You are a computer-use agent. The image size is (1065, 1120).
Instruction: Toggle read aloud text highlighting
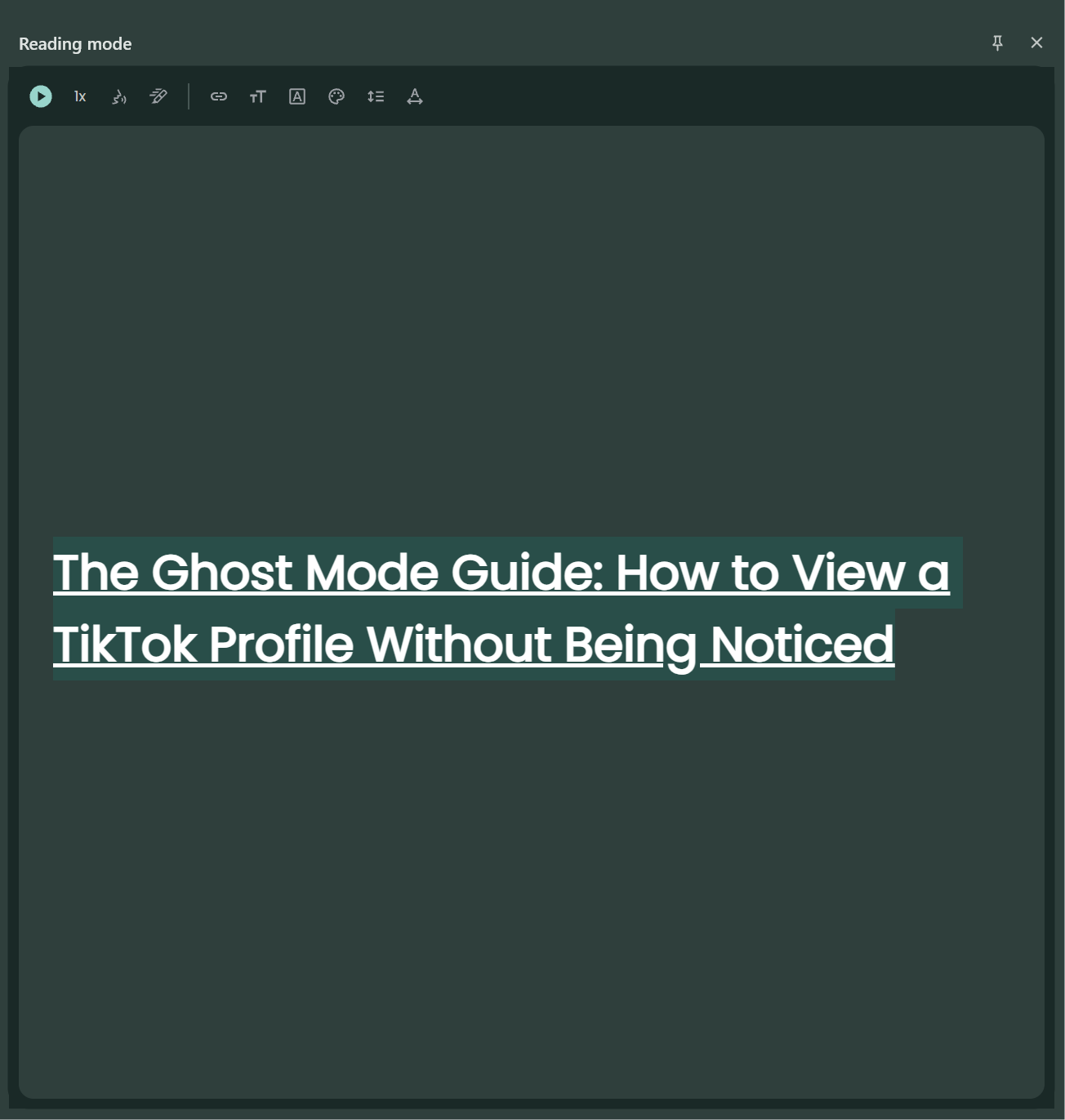pyautogui.click(x=158, y=96)
